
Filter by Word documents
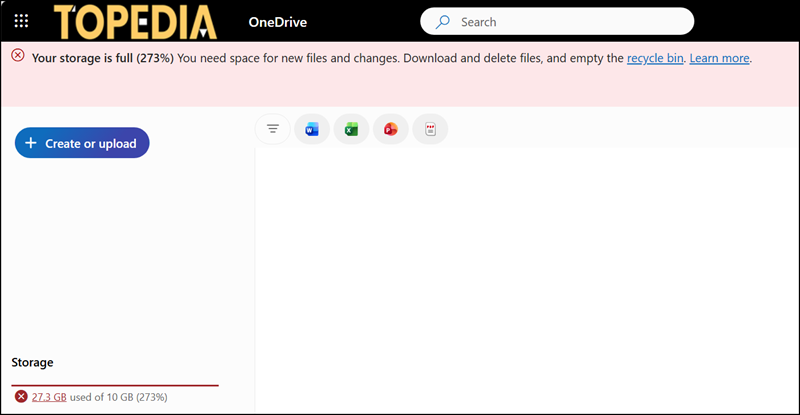pyautogui.click(x=312, y=129)
